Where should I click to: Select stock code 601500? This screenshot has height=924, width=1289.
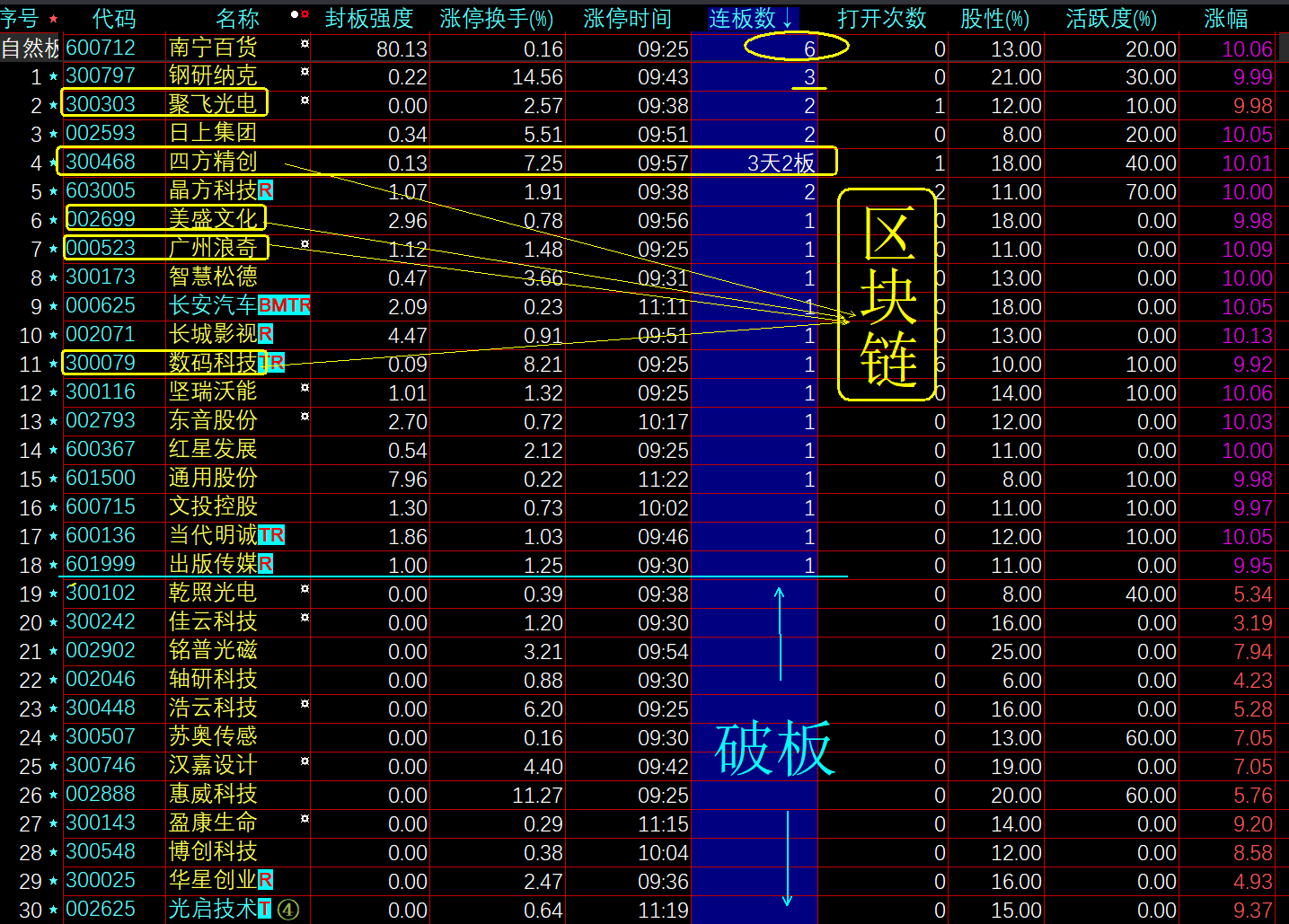(x=101, y=478)
